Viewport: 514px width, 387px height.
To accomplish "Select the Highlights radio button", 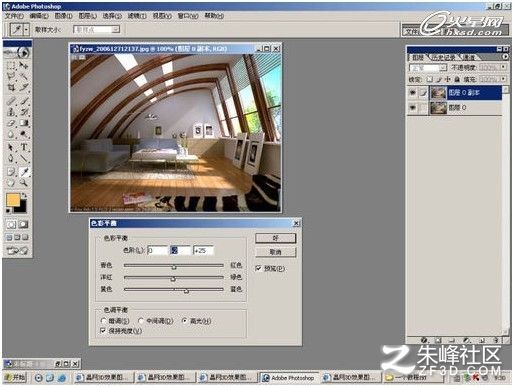I will pos(185,321).
